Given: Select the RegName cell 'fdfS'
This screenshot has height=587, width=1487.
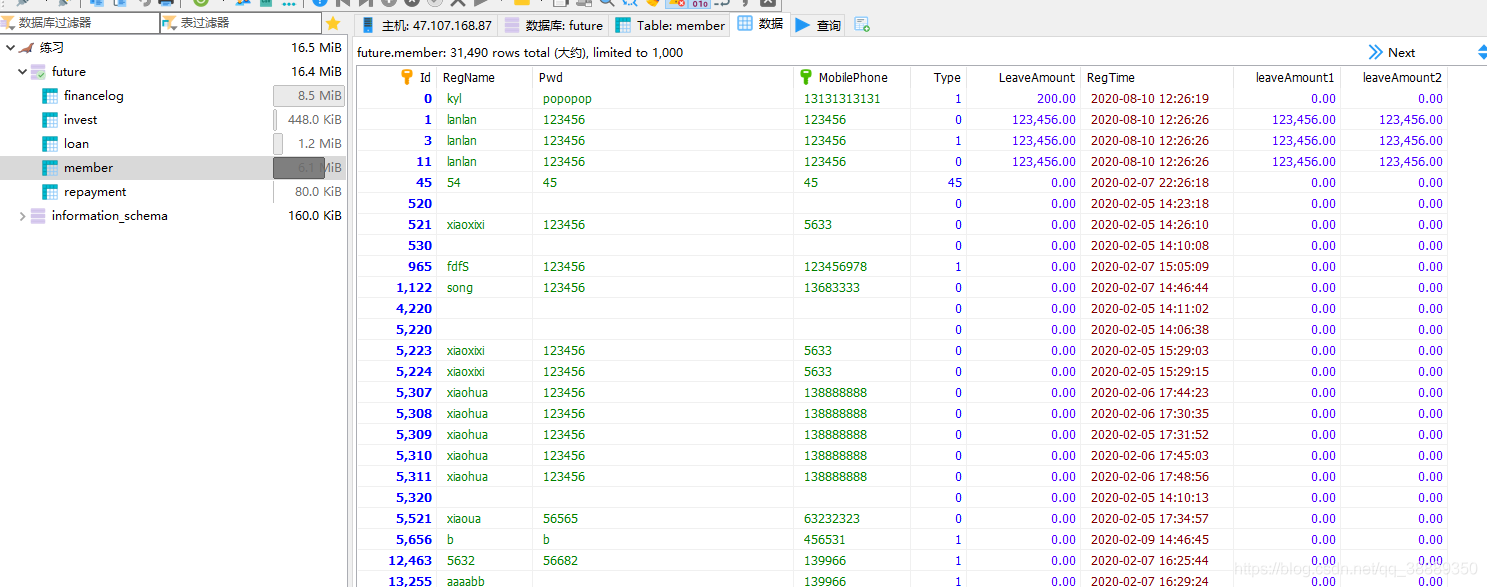Looking at the screenshot, I should pos(458,267).
